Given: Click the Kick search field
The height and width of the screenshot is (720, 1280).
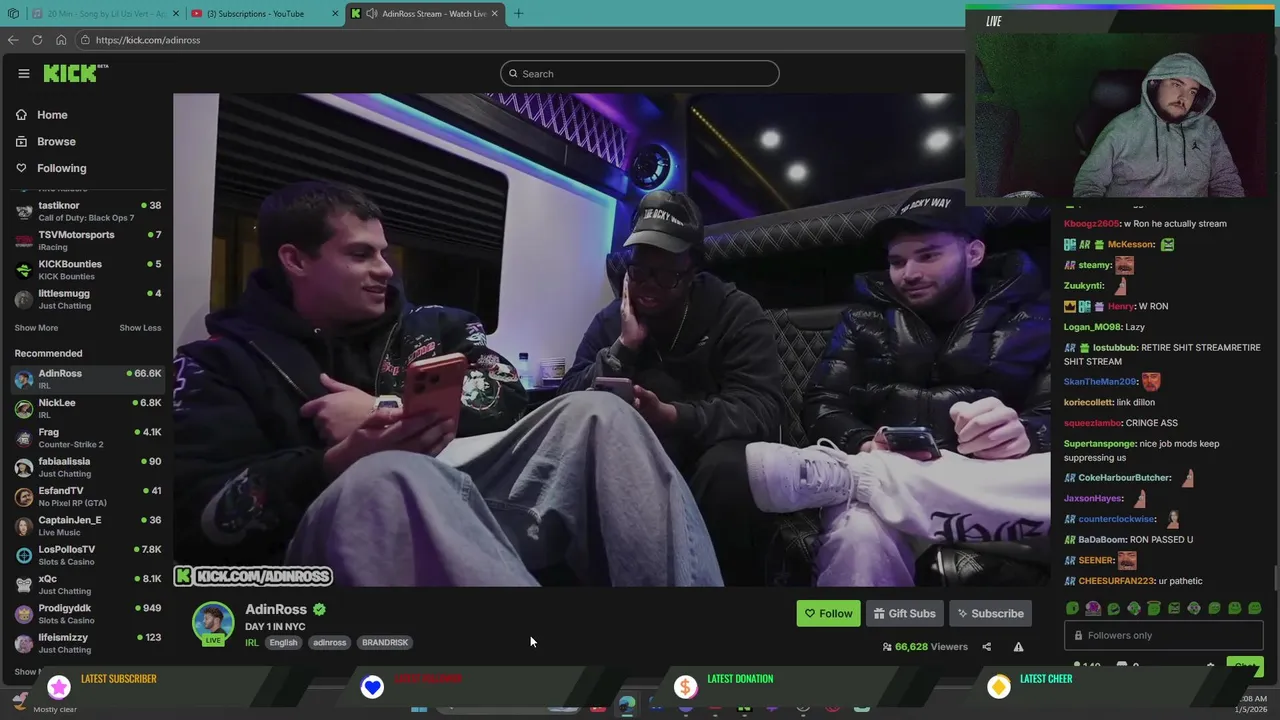Looking at the screenshot, I should coord(640,74).
